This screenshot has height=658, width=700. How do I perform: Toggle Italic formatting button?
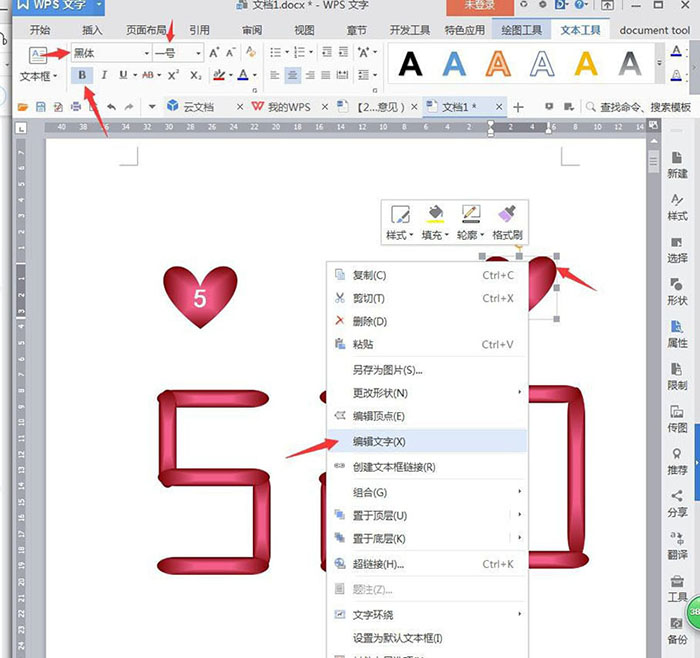tap(104, 75)
